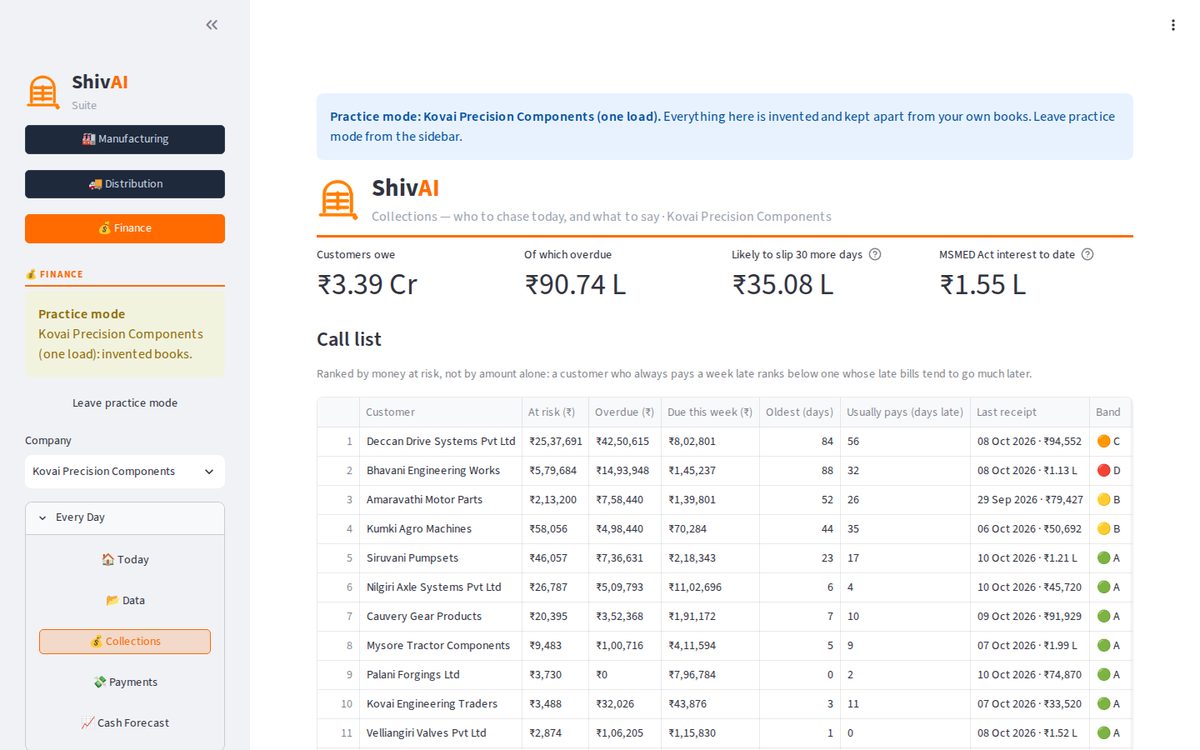Sort by Band column header

1110,412
